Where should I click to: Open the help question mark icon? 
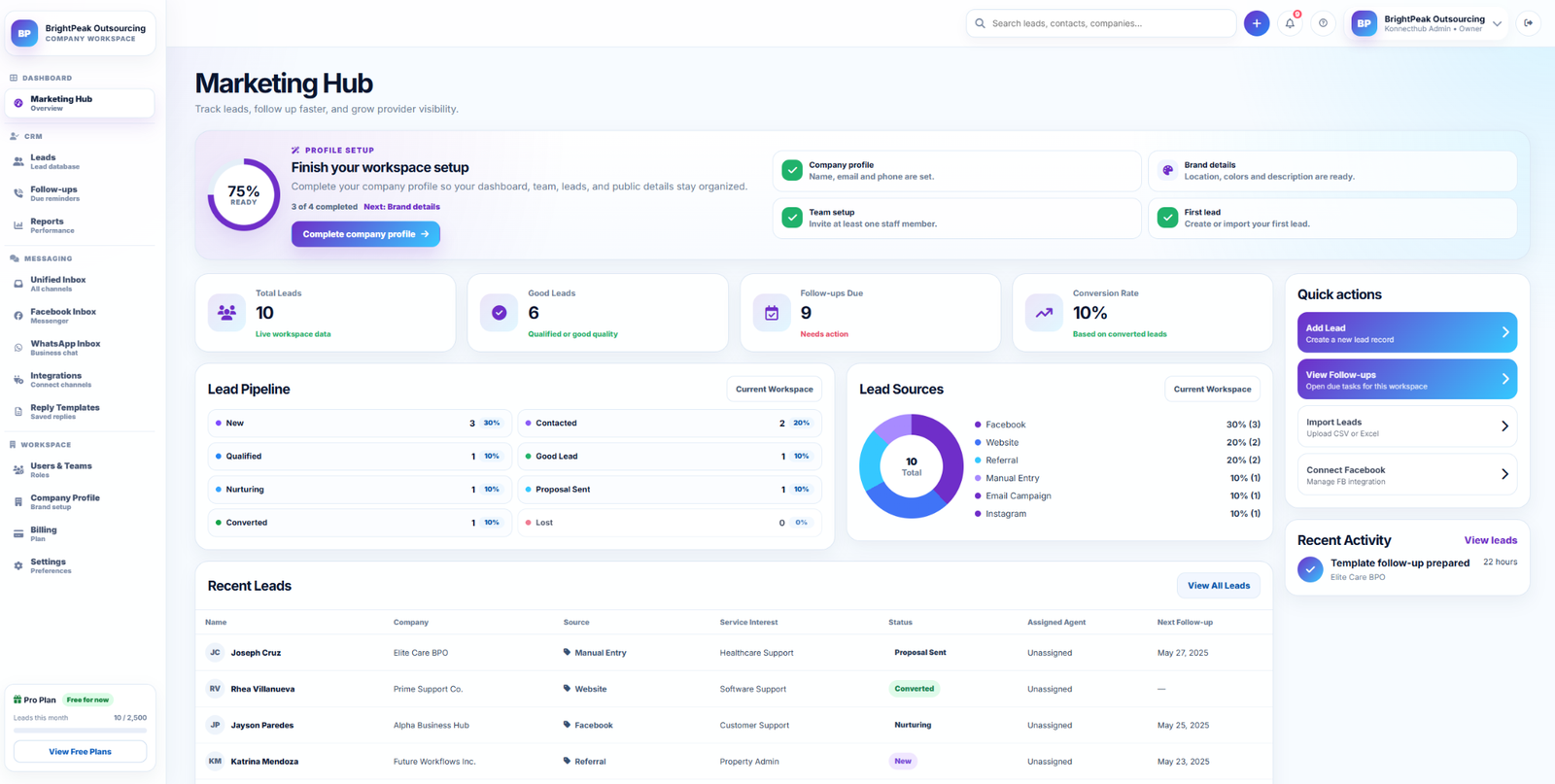(1323, 23)
